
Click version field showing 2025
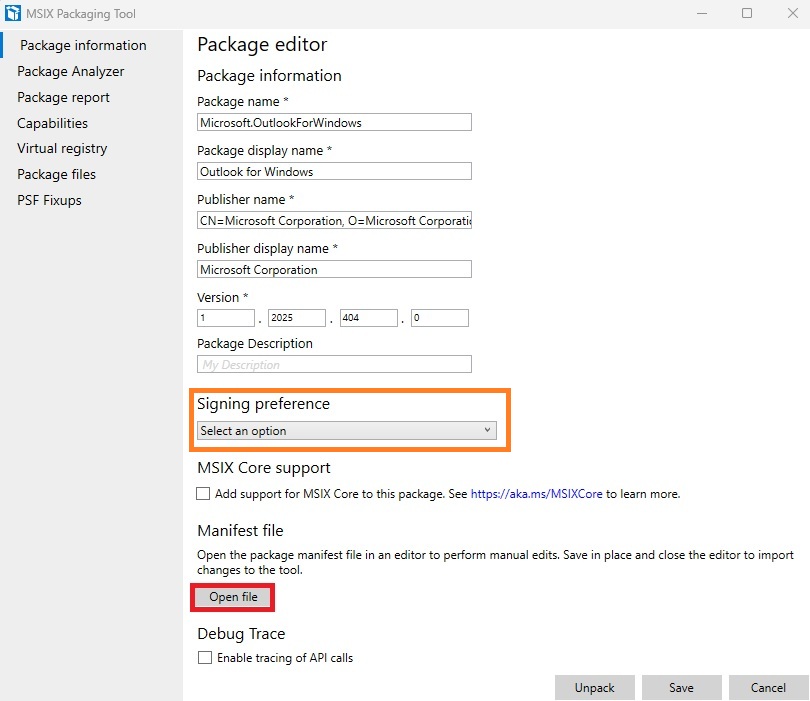coord(297,318)
